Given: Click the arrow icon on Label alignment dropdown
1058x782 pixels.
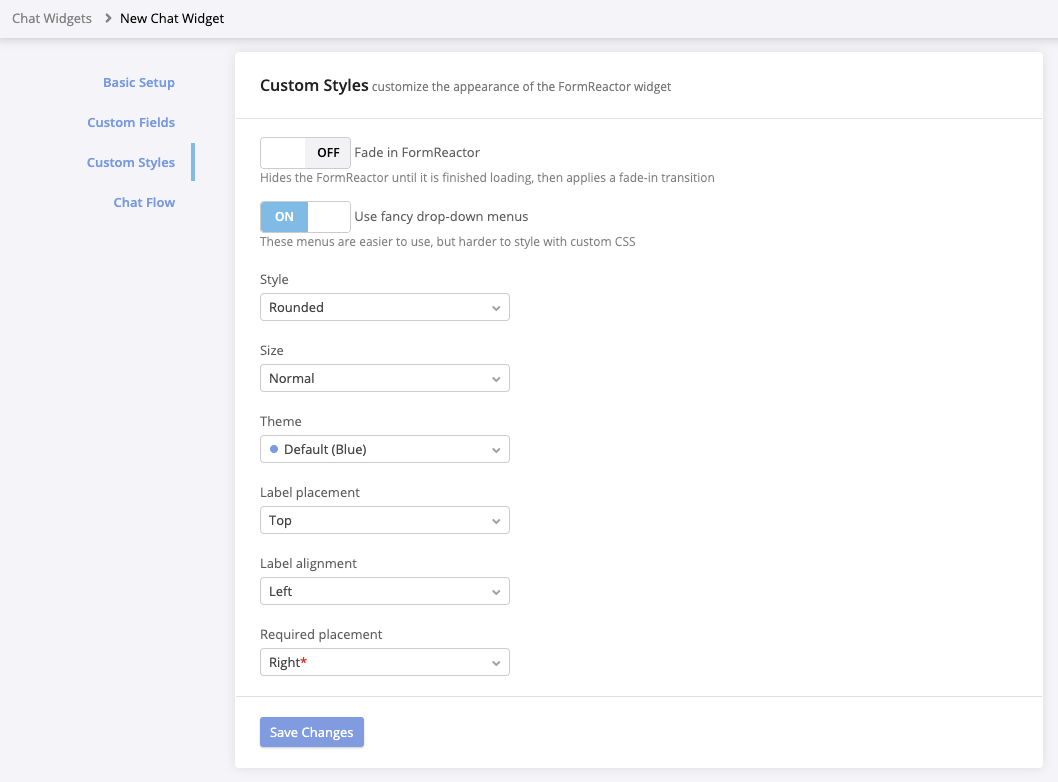Looking at the screenshot, I should tap(496, 592).
